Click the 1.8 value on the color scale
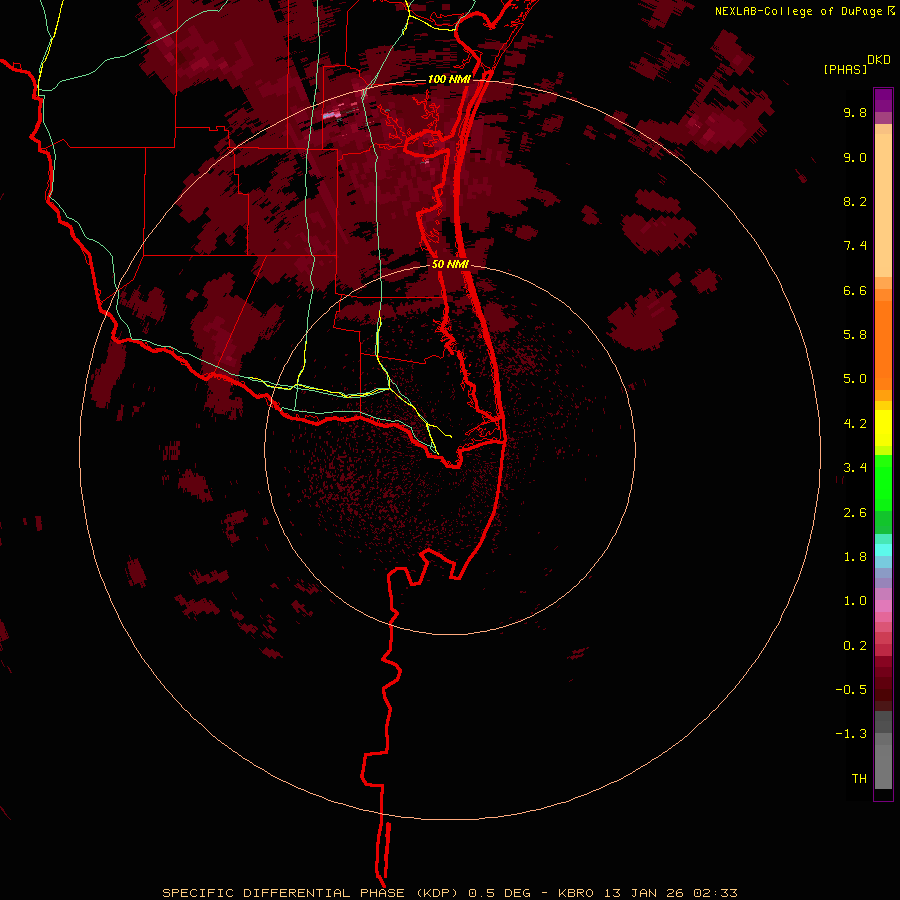The image size is (900, 900). coord(855,557)
